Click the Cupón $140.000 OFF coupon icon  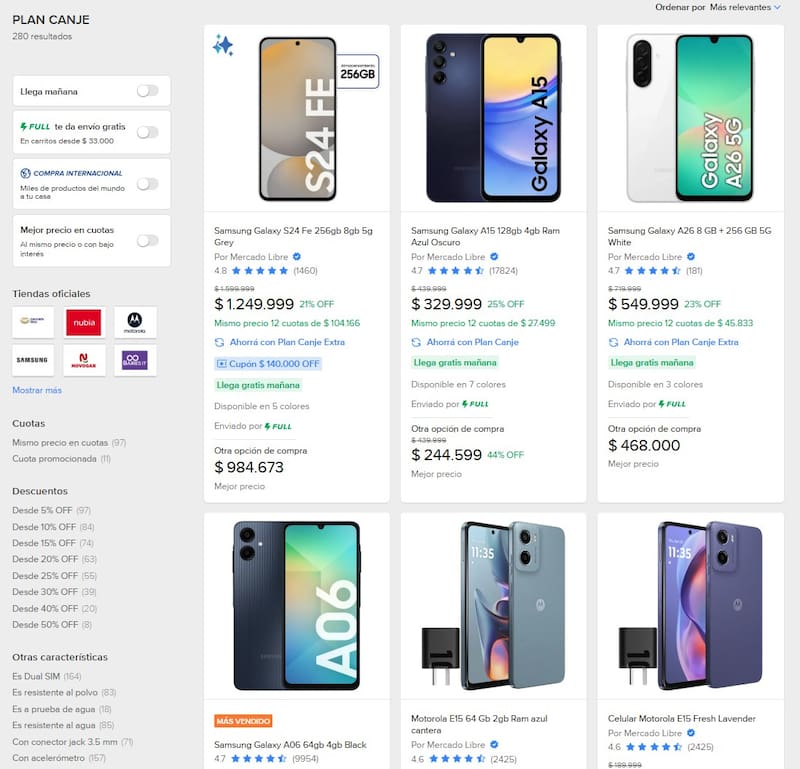tap(223, 363)
